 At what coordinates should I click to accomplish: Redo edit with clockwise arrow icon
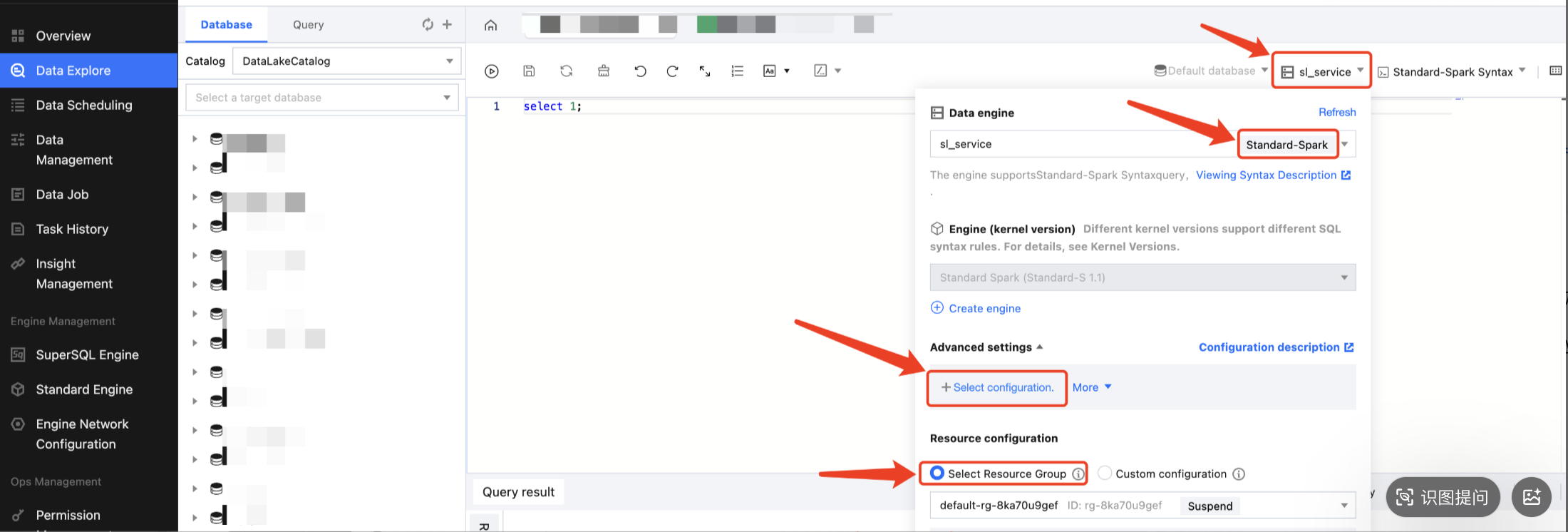(x=672, y=71)
